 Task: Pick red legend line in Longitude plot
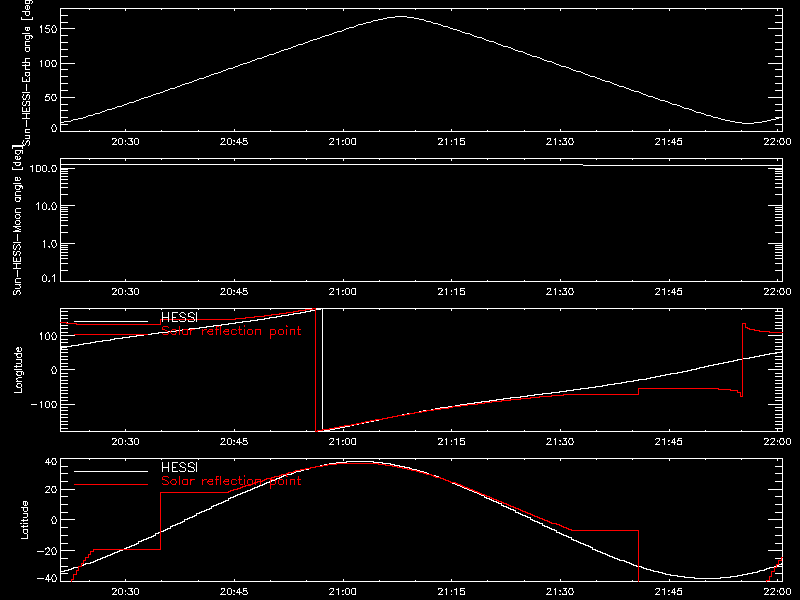point(111,335)
